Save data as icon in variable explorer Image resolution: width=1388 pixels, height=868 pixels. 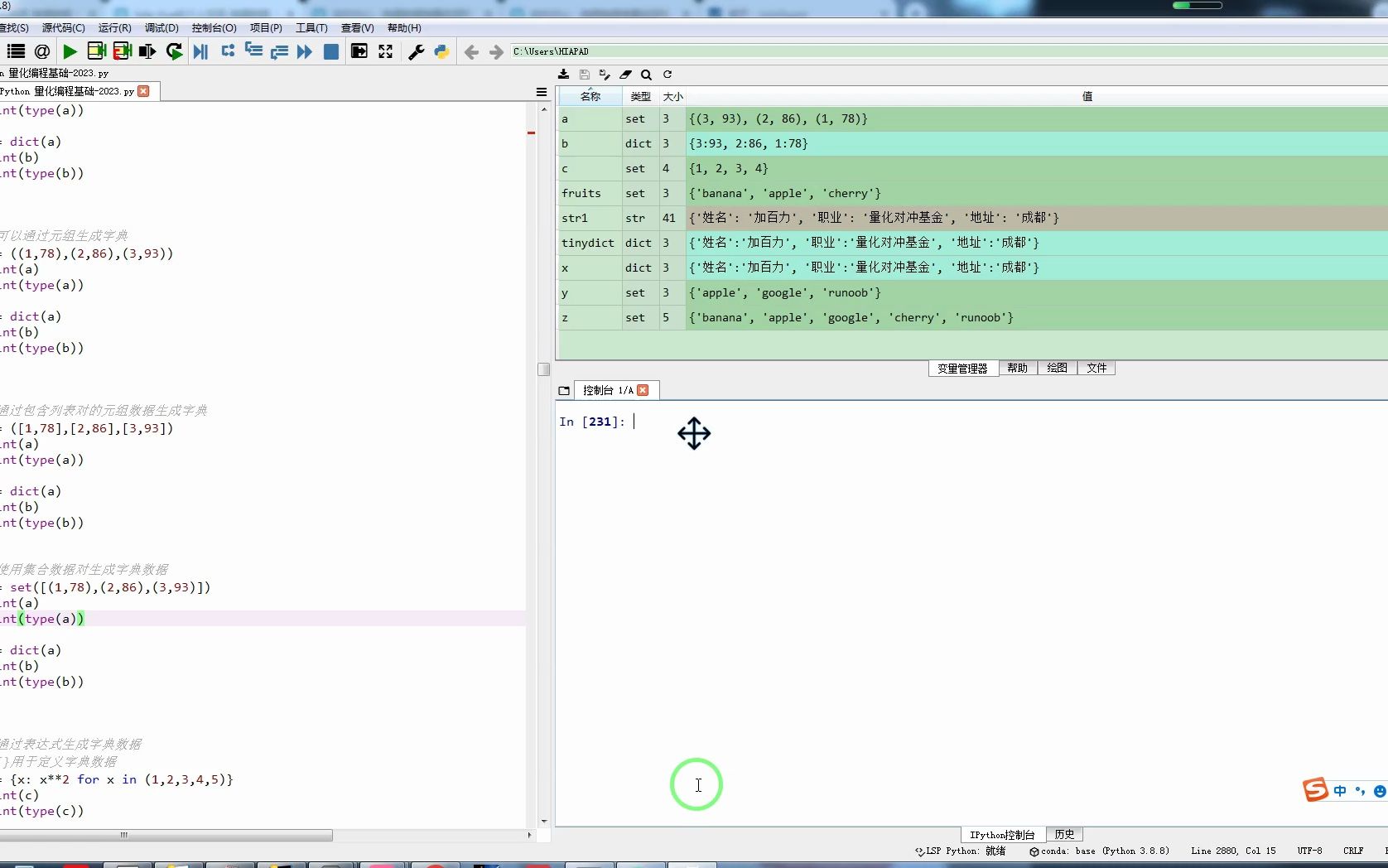[605, 75]
